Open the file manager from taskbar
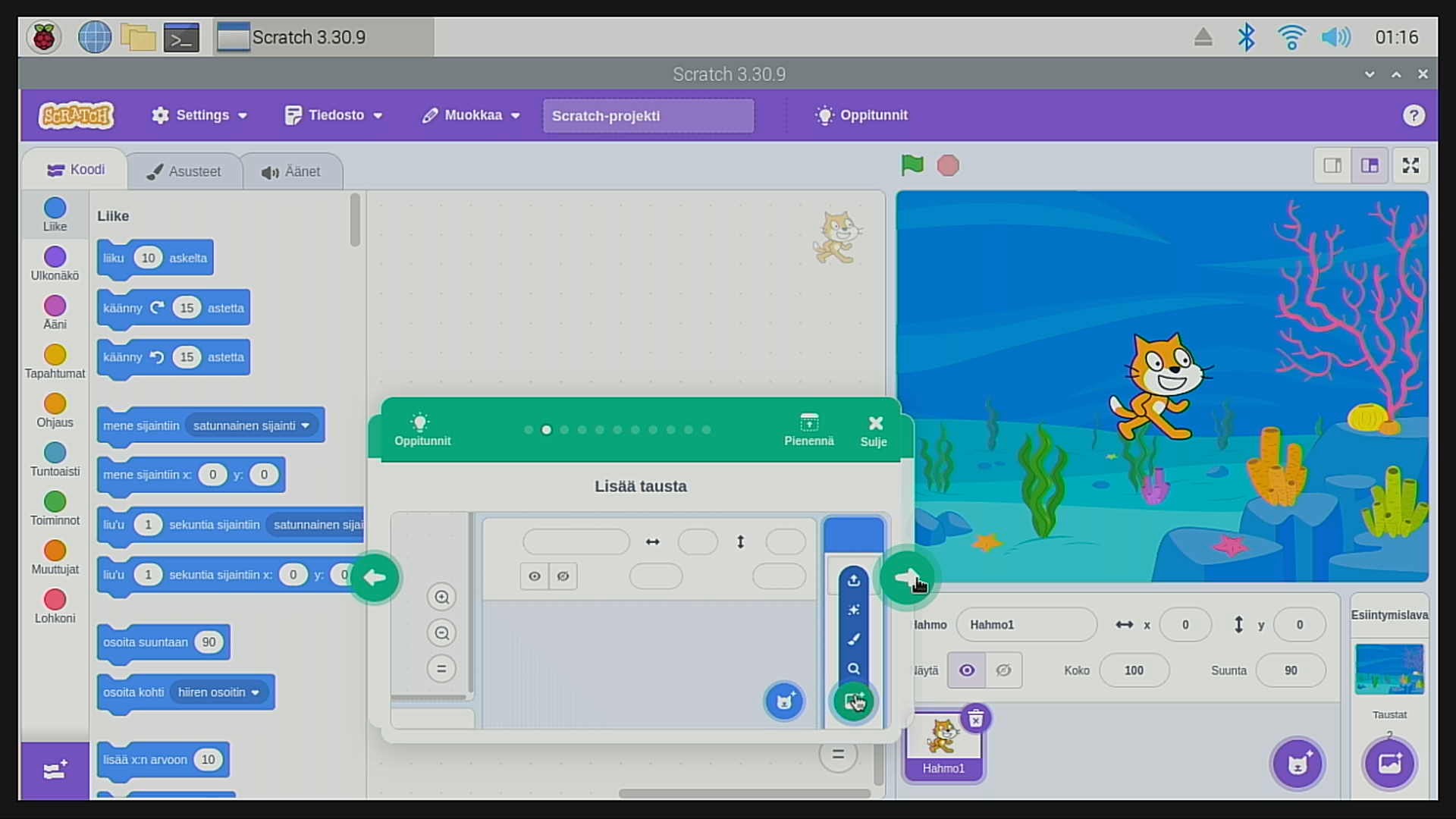The image size is (1456, 819). click(138, 37)
